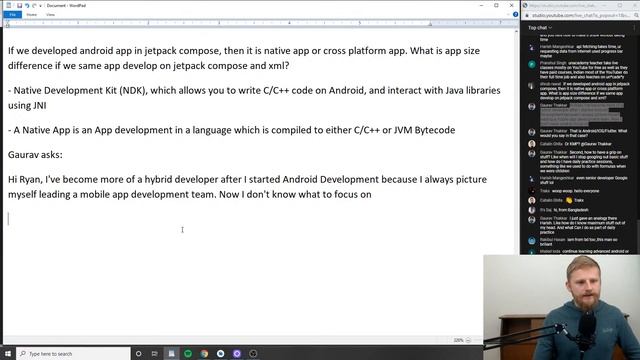This screenshot has height=360, width=640.
Task: Expand the collapsed ribbon with the chevron
Action: click(x=509, y=14)
